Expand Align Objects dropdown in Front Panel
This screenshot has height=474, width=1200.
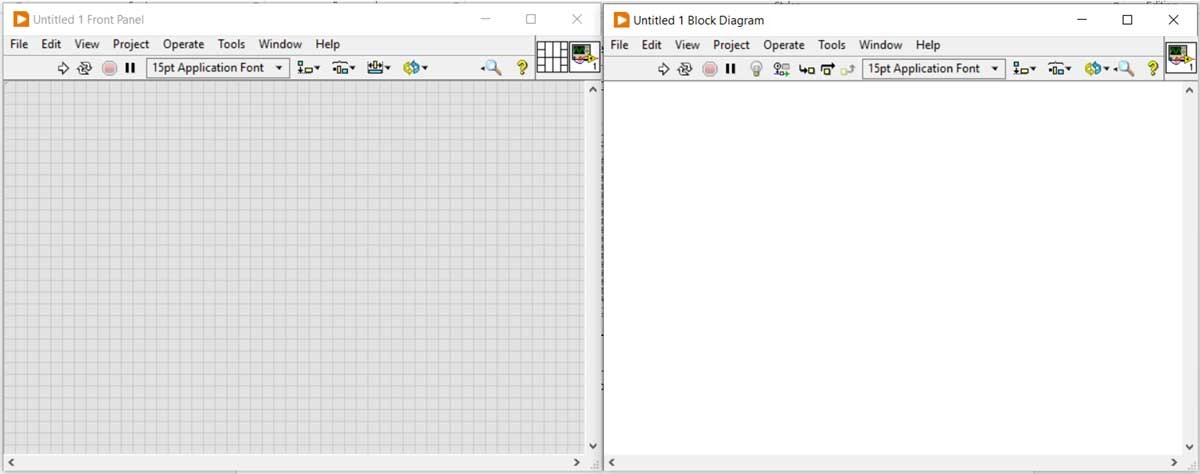pos(309,68)
